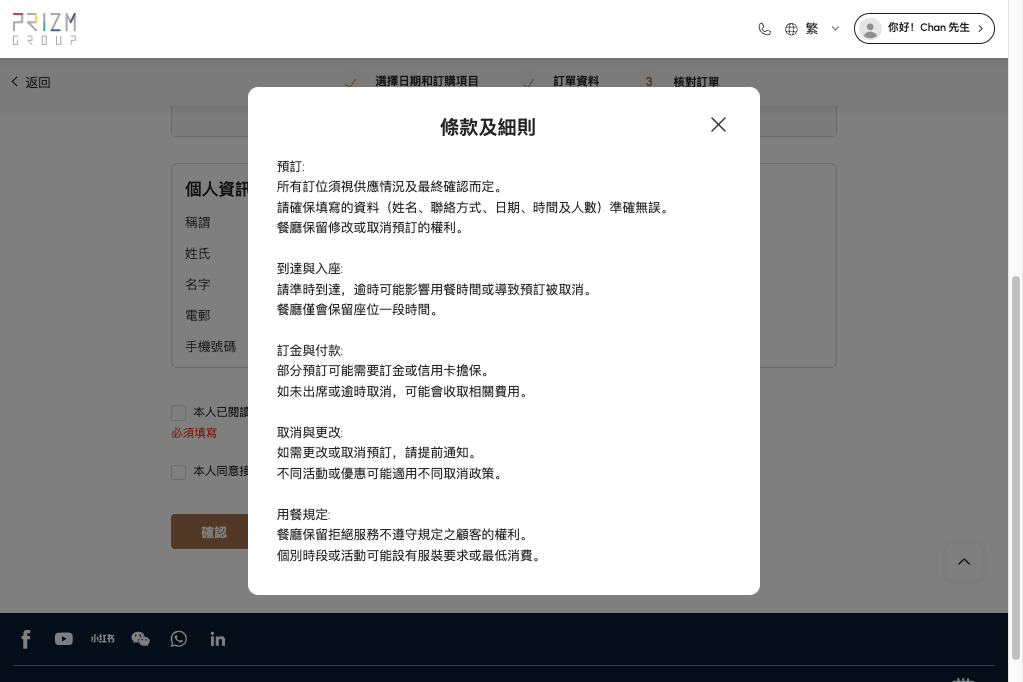Click the line 餐廳保留修改或取消預訂的權利。
This screenshot has height=682, width=1023.
[371, 228]
